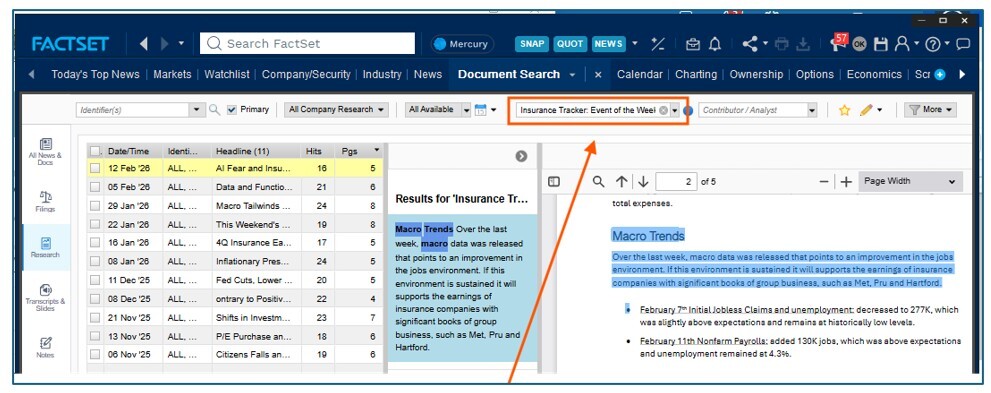The height and width of the screenshot is (393, 991).
Task: Open Notes in the left sidebar
Action: pos(46,348)
